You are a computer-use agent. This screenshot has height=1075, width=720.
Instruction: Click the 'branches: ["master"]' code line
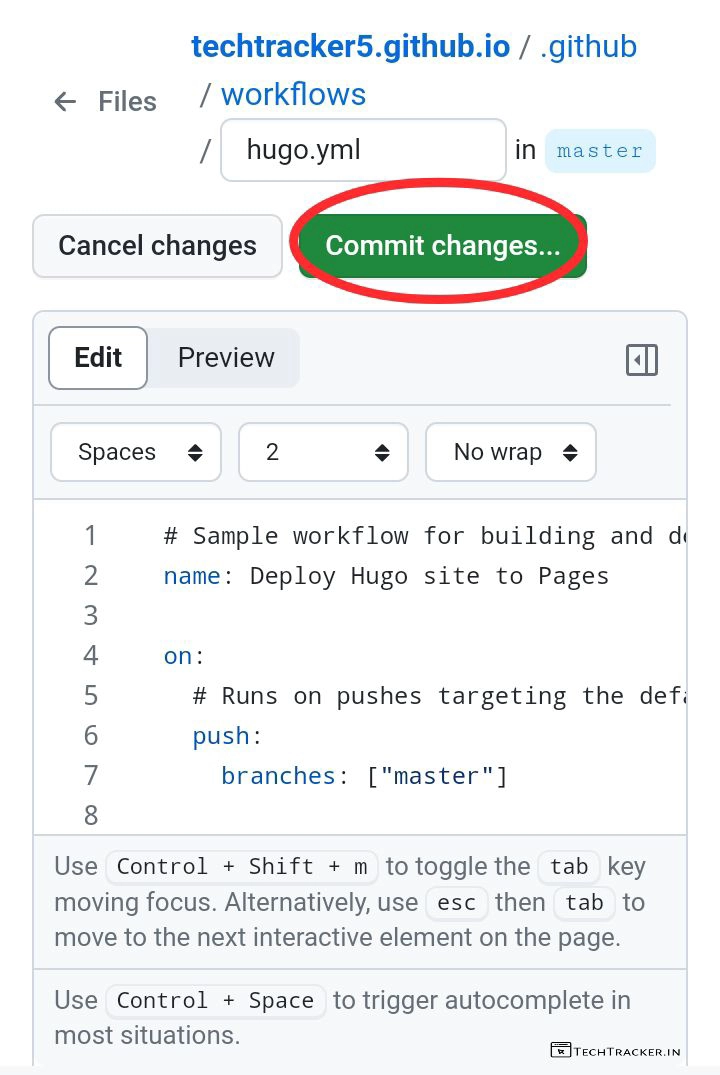(x=364, y=776)
